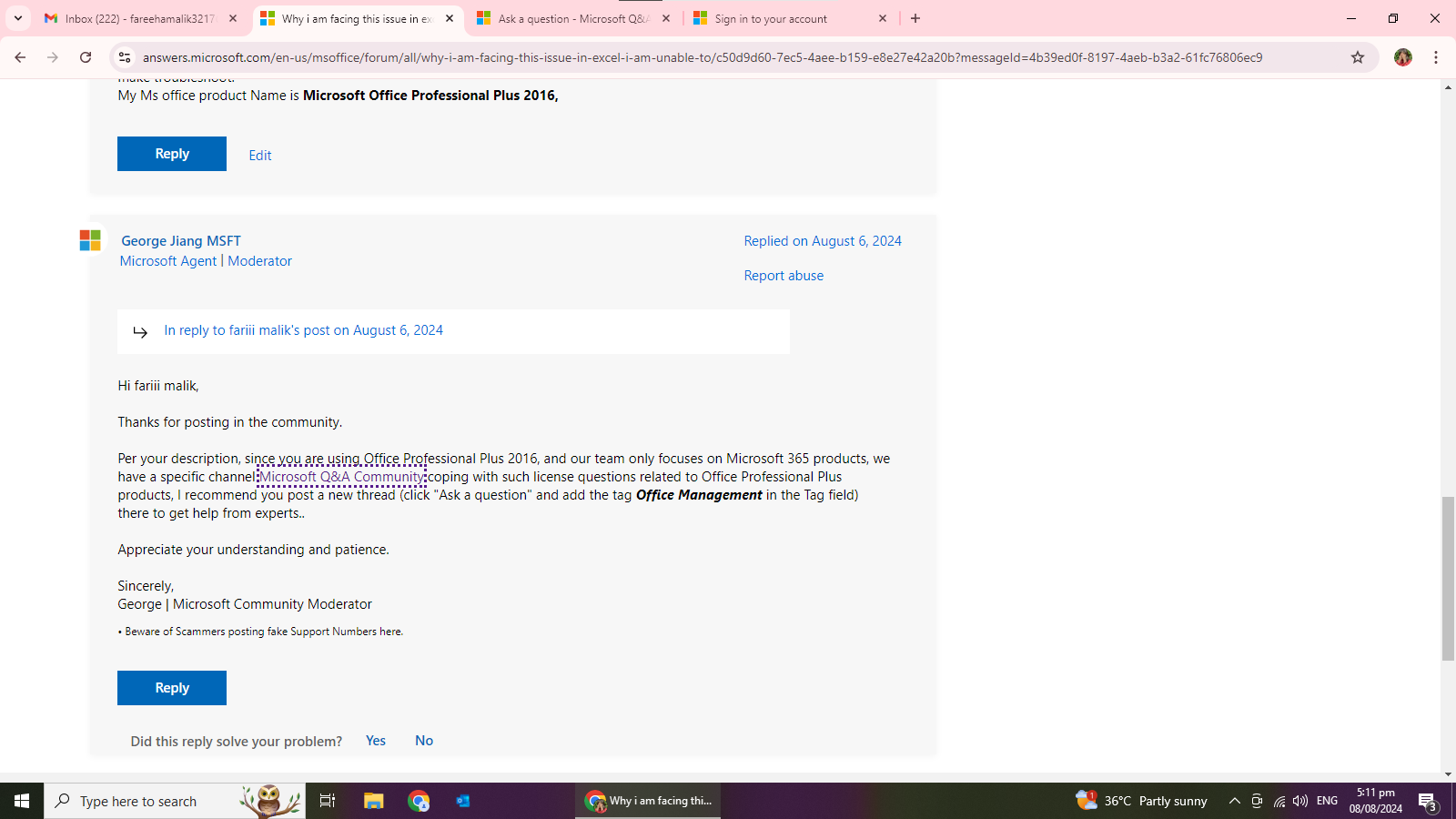Go back to previous page
The image size is (1456, 819).
[20, 57]
